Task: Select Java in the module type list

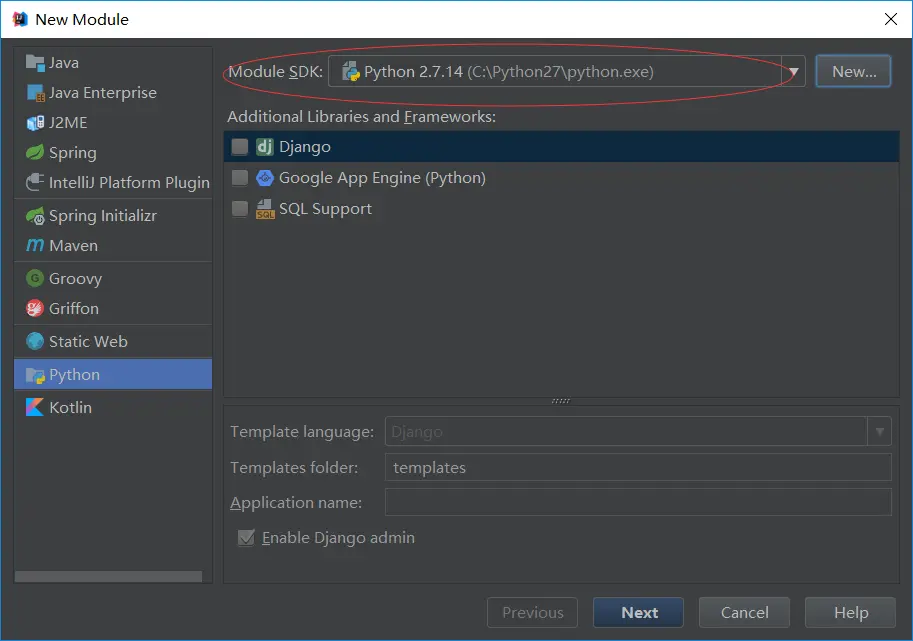Action: click(113, 63)
